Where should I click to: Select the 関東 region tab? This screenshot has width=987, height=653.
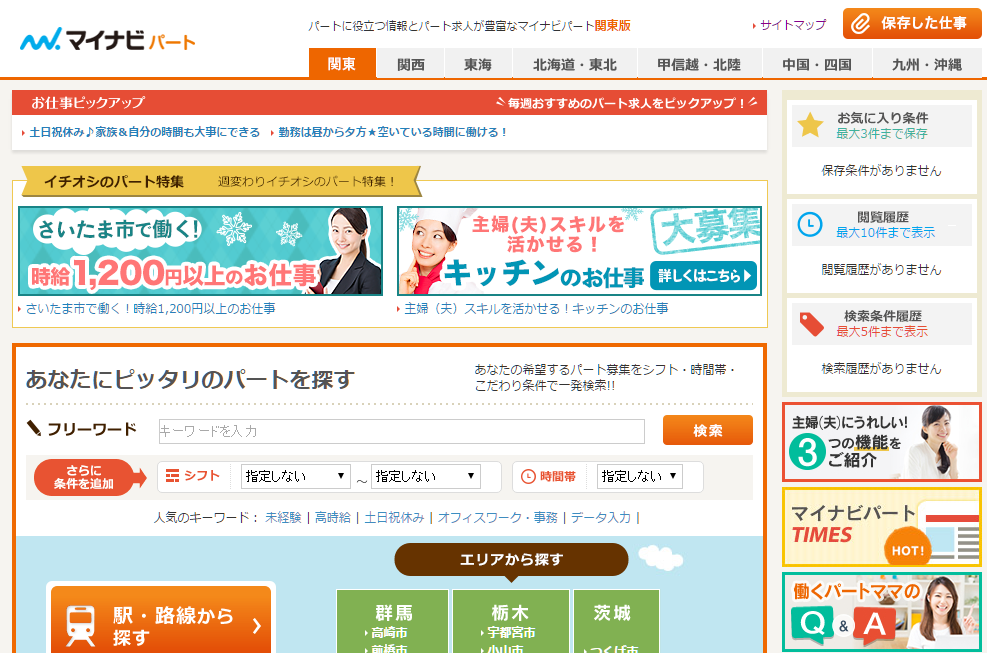342,64
